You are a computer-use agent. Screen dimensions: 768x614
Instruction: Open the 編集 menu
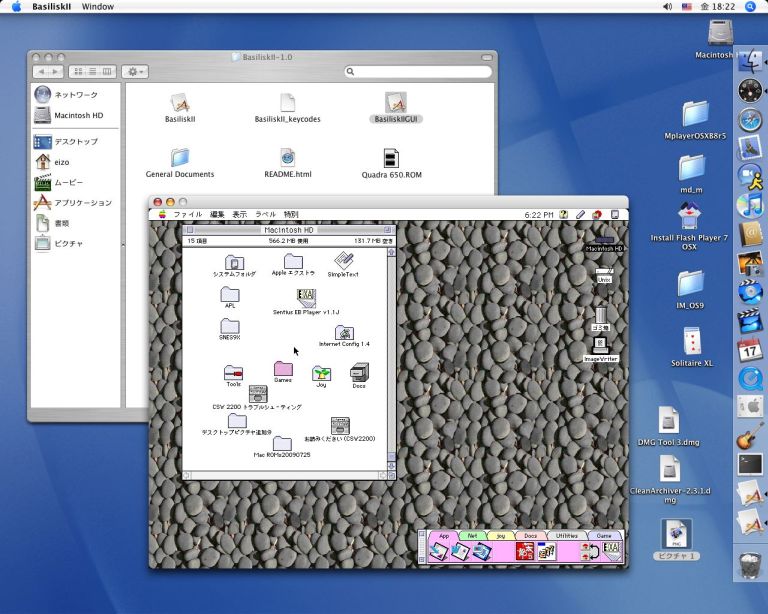tap(217, 214)
